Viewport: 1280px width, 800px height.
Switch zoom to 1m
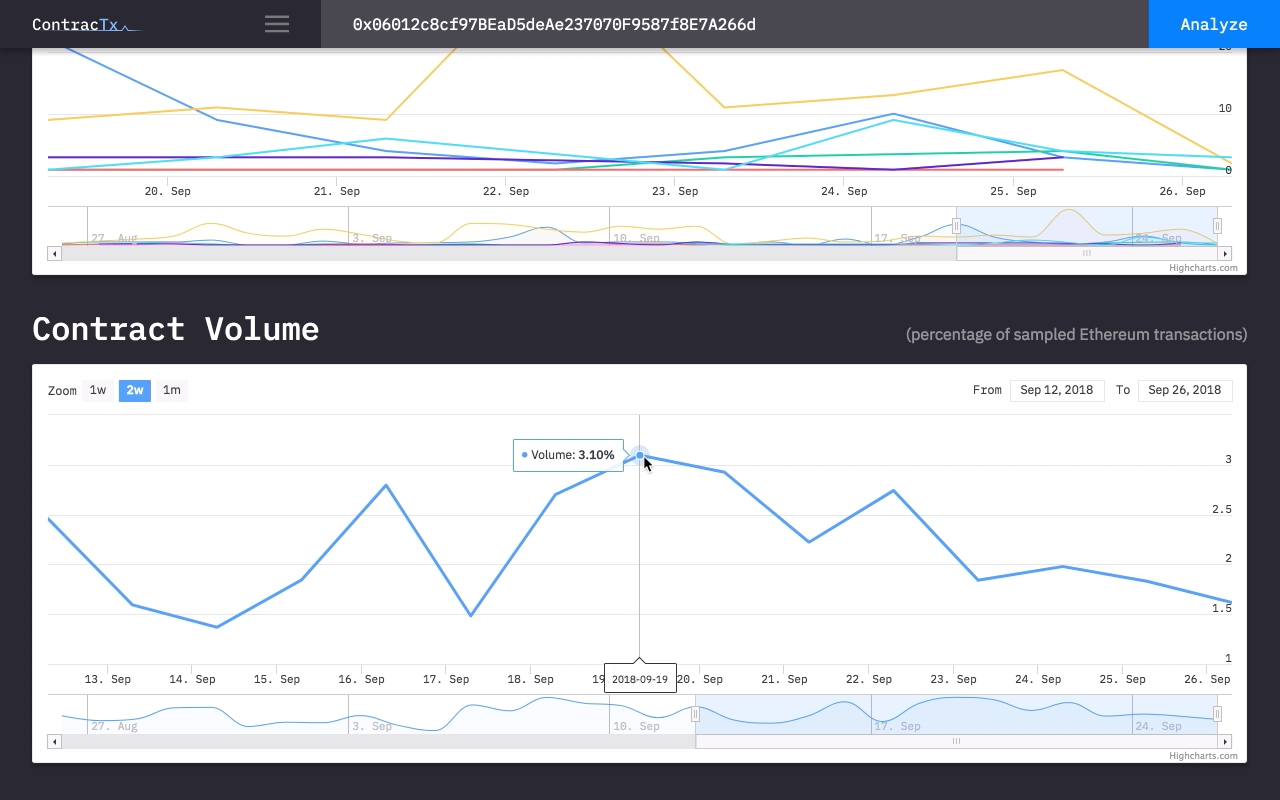coord(172,390)
